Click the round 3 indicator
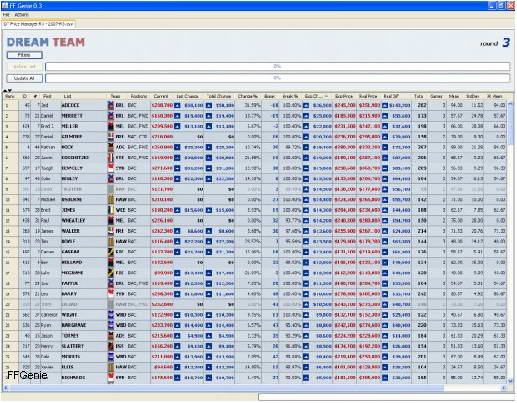 tap(495, 43)
